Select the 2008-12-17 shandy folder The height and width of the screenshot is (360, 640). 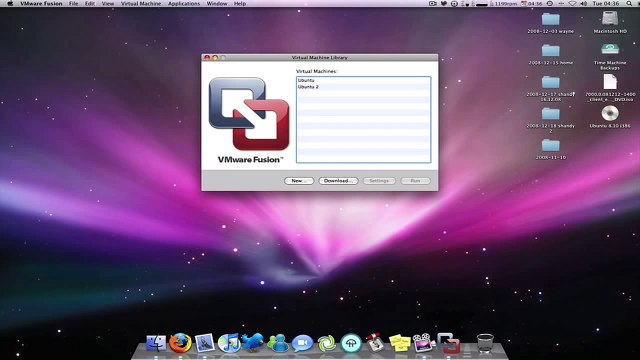click(x=551, y=82)
